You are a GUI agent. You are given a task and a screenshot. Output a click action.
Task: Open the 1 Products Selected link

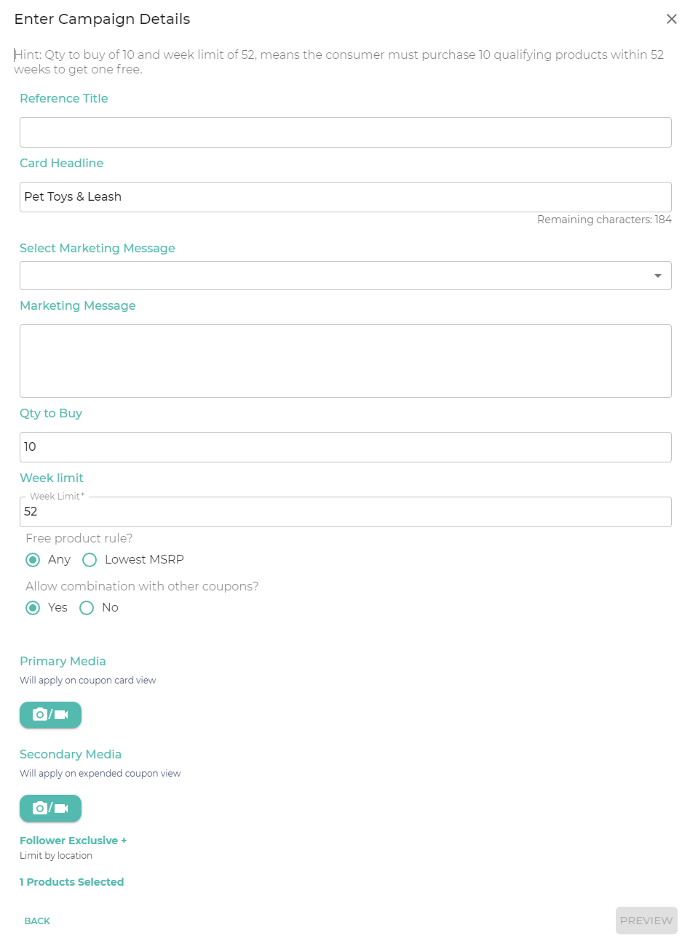click(x=72, y=882)
